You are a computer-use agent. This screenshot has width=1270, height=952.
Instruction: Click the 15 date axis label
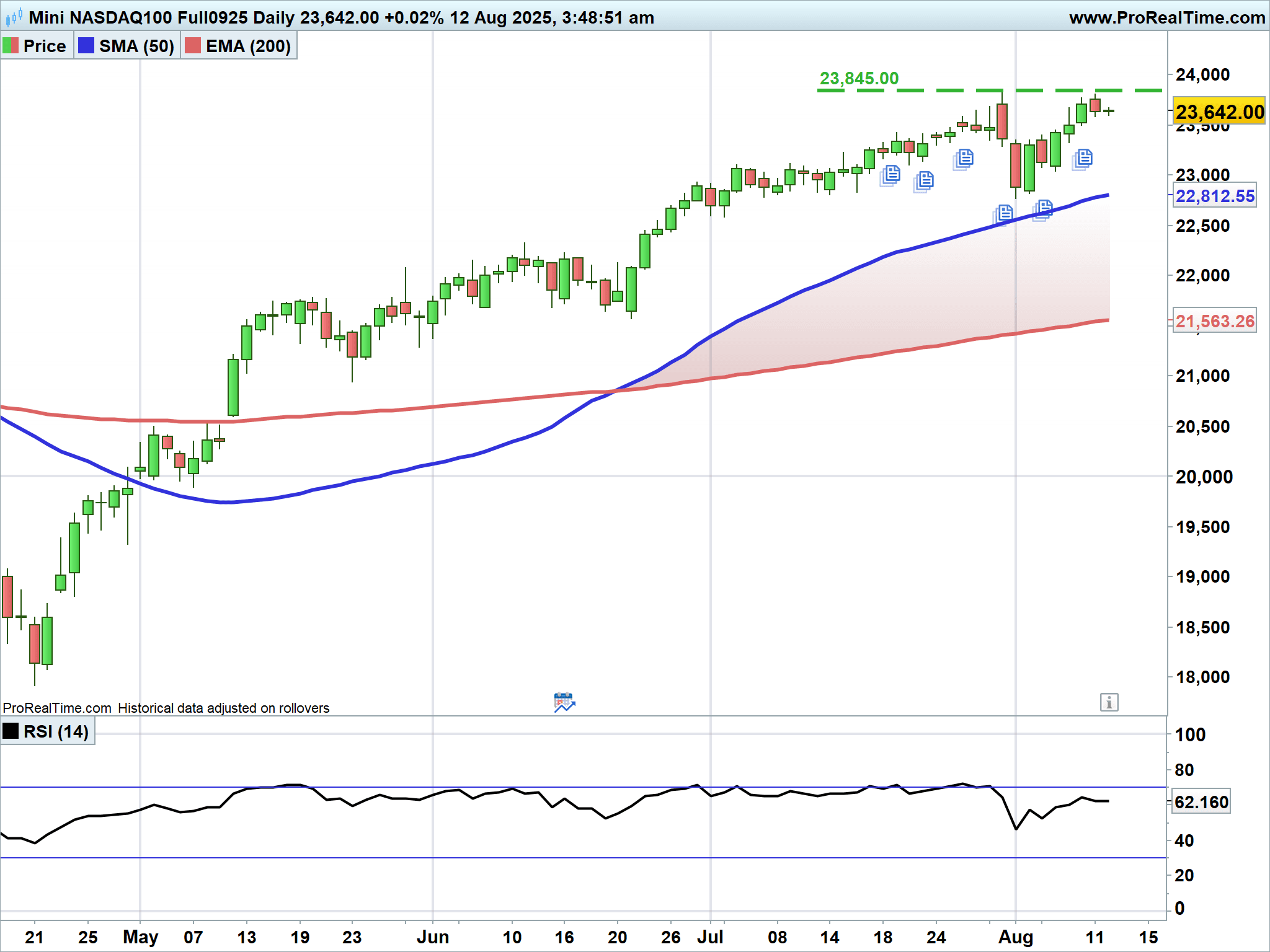pos(1148,937)
